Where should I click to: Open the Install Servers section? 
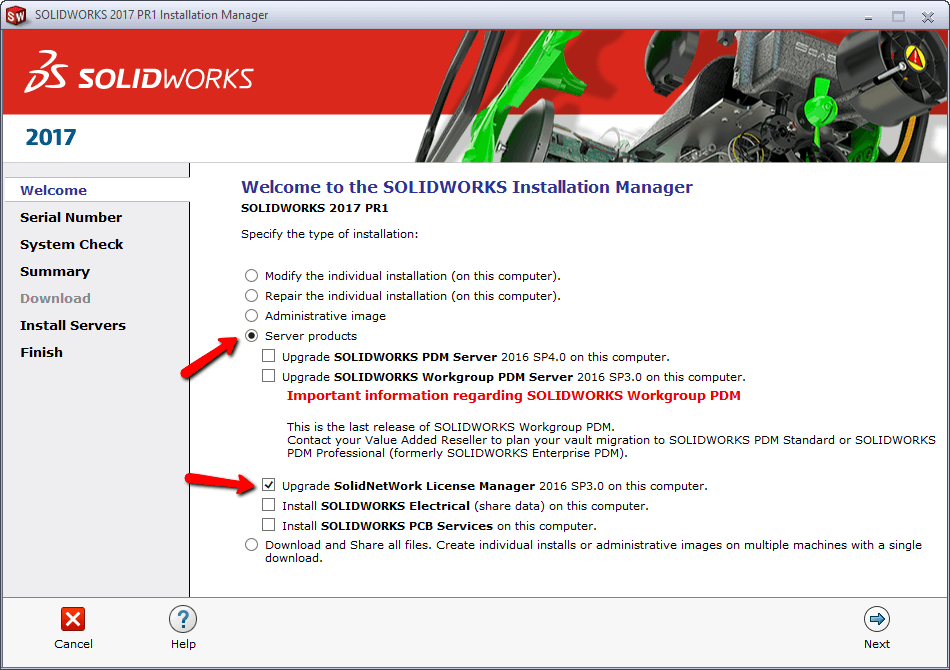pos(73,325)
